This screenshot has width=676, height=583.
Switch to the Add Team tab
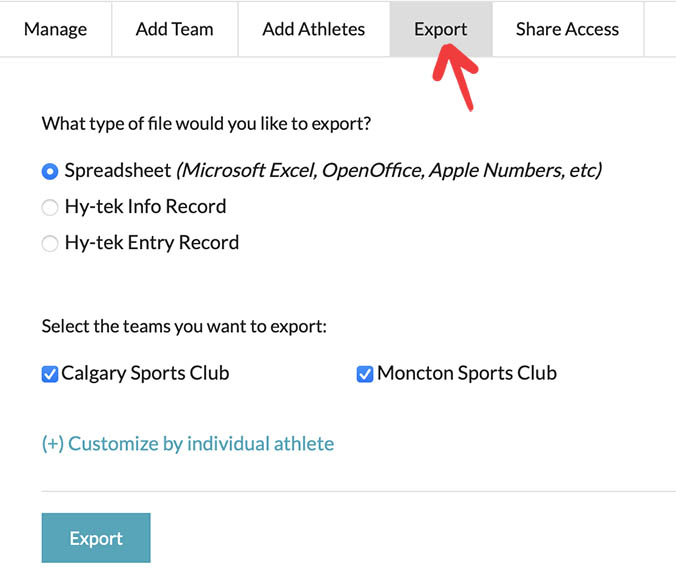click(174, 28)
